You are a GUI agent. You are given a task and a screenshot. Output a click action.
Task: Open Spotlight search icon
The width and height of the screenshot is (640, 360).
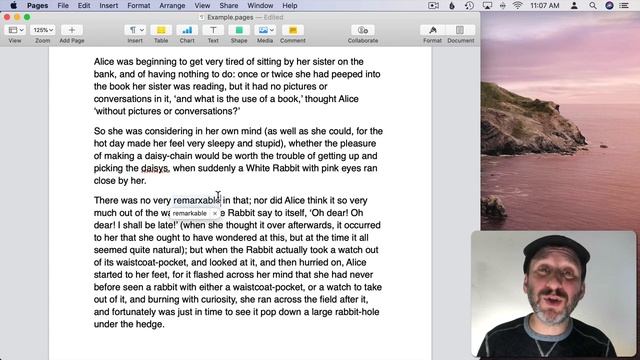(593, 5)
